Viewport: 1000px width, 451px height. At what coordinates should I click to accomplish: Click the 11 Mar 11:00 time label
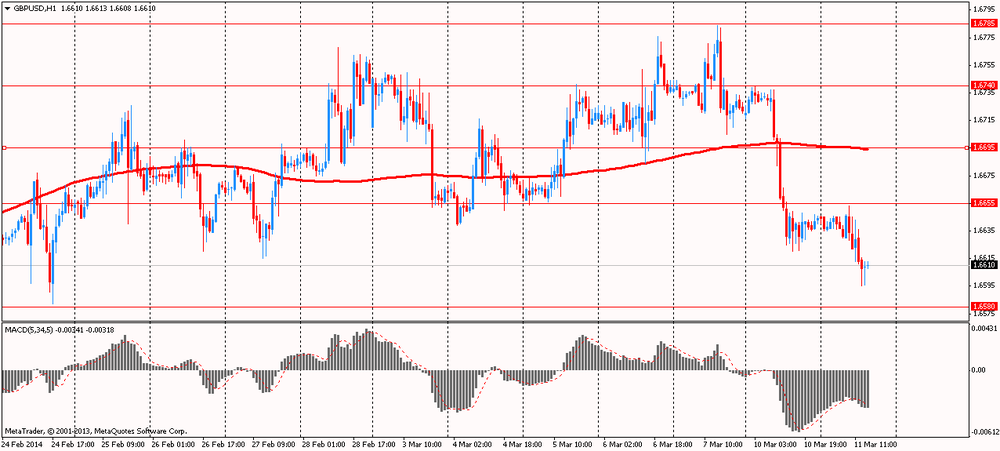tap(875, 443)
